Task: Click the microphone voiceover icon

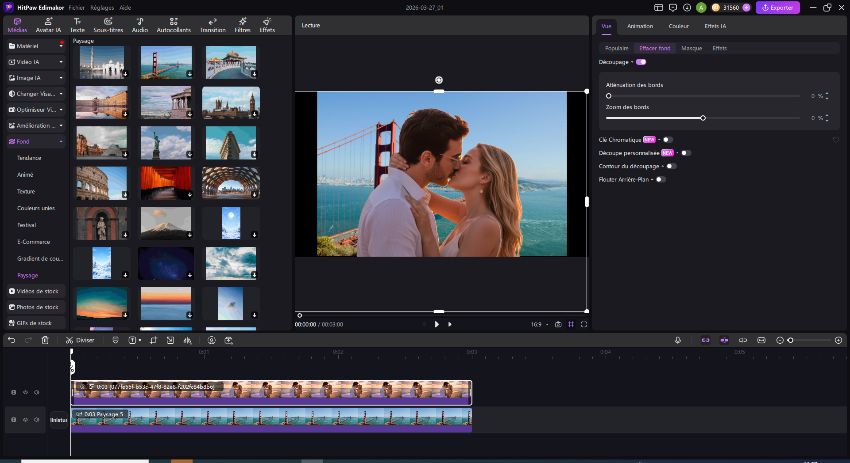Action: pyautogui.click(x=678, y=340)
